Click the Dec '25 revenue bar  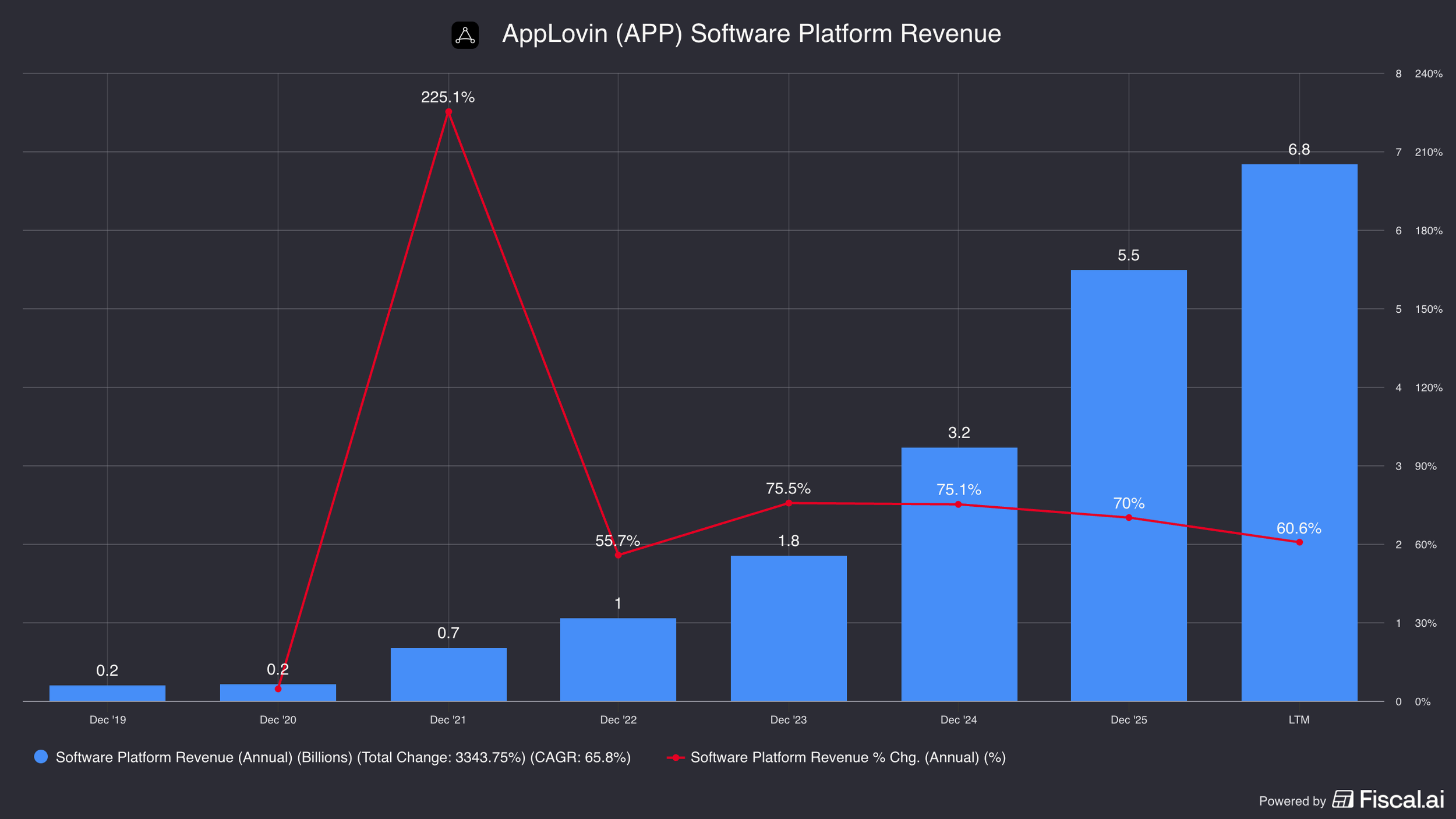click(x=1129, y=486)
